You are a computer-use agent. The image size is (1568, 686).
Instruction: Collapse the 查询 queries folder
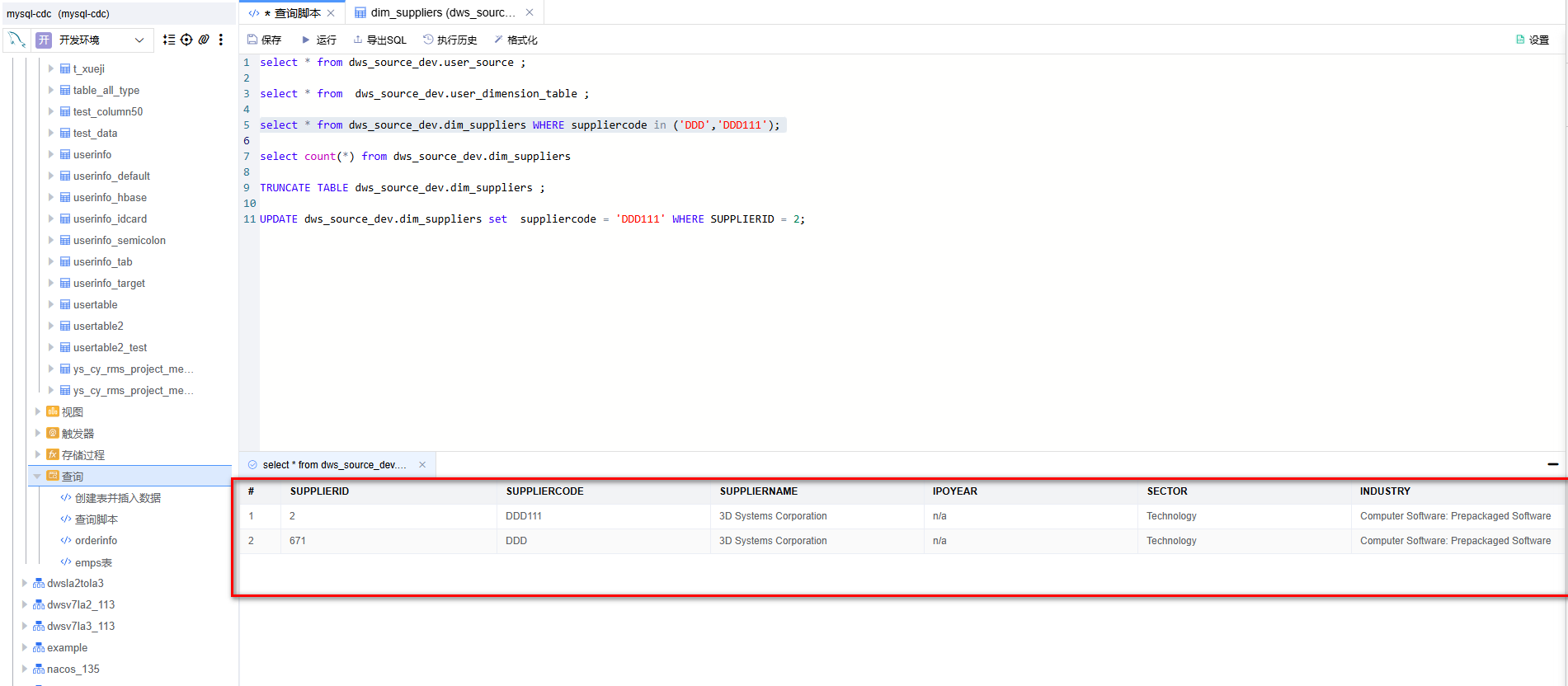click(38, 477)
